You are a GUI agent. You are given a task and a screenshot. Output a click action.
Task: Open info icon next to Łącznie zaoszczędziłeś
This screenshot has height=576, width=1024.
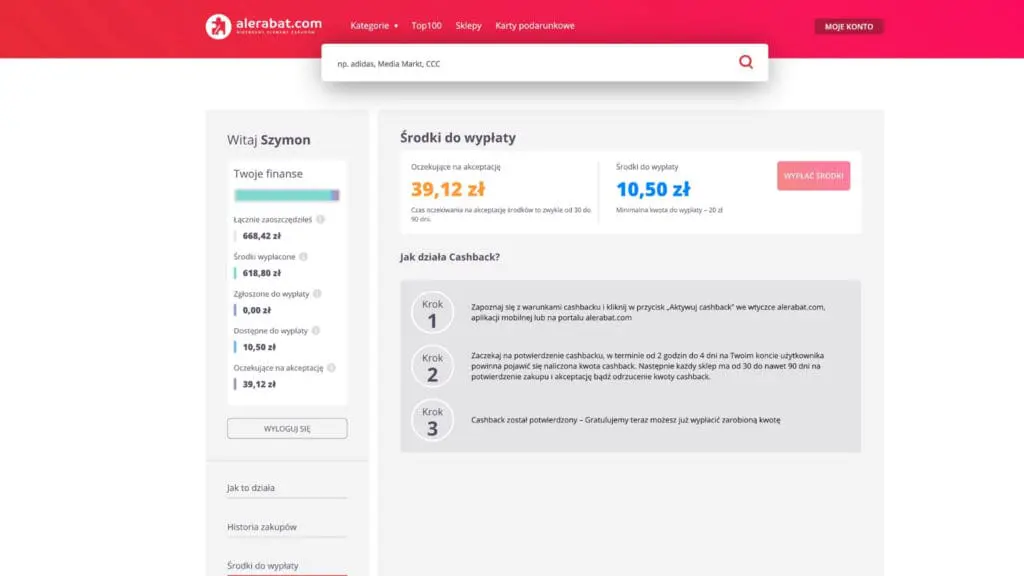321,219
